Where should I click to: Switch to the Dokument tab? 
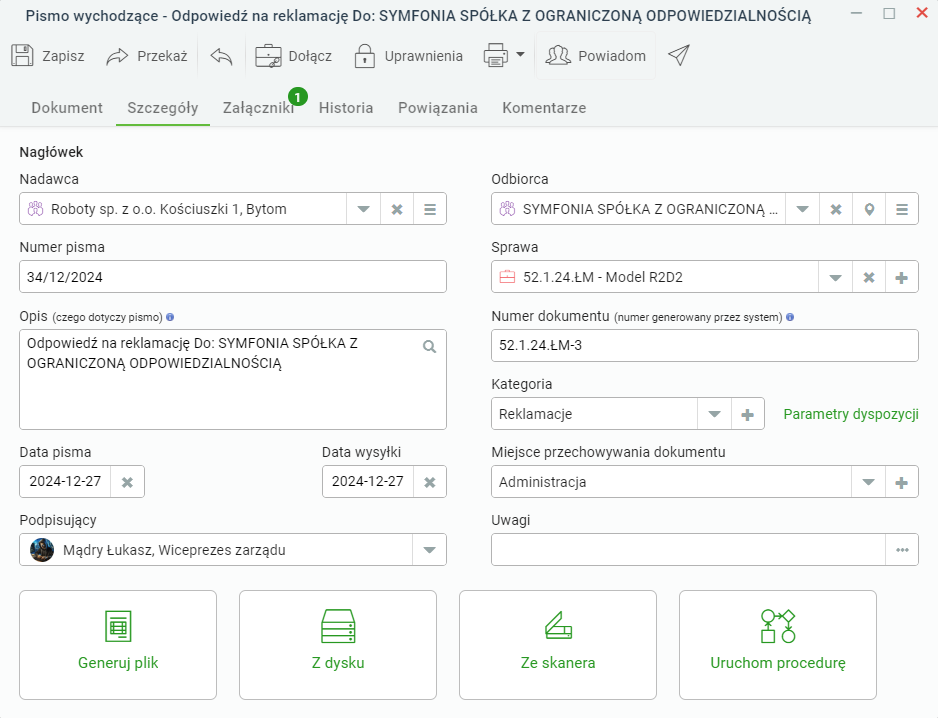67,108
